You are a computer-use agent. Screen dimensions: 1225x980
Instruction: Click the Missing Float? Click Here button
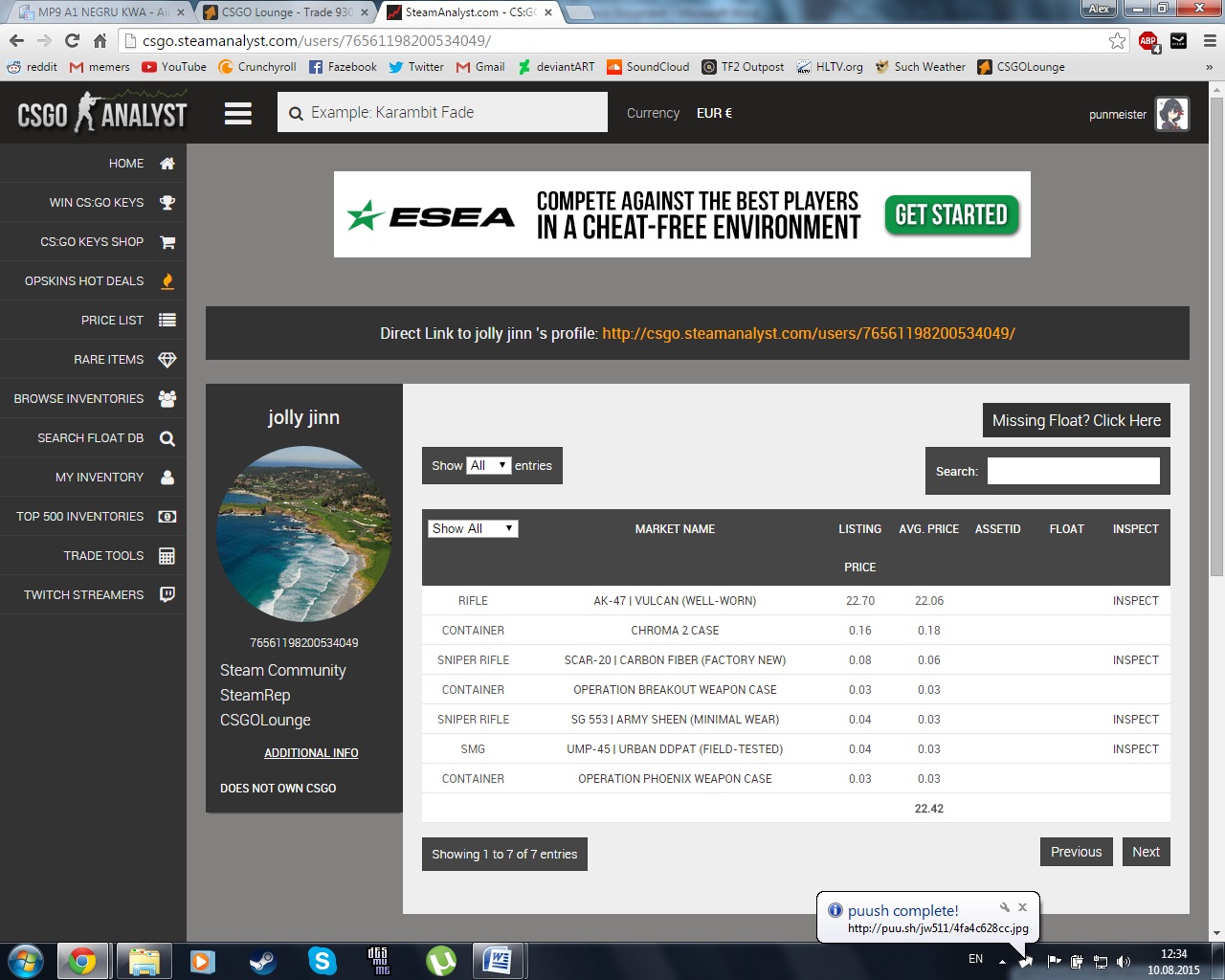click(1076, 420)
